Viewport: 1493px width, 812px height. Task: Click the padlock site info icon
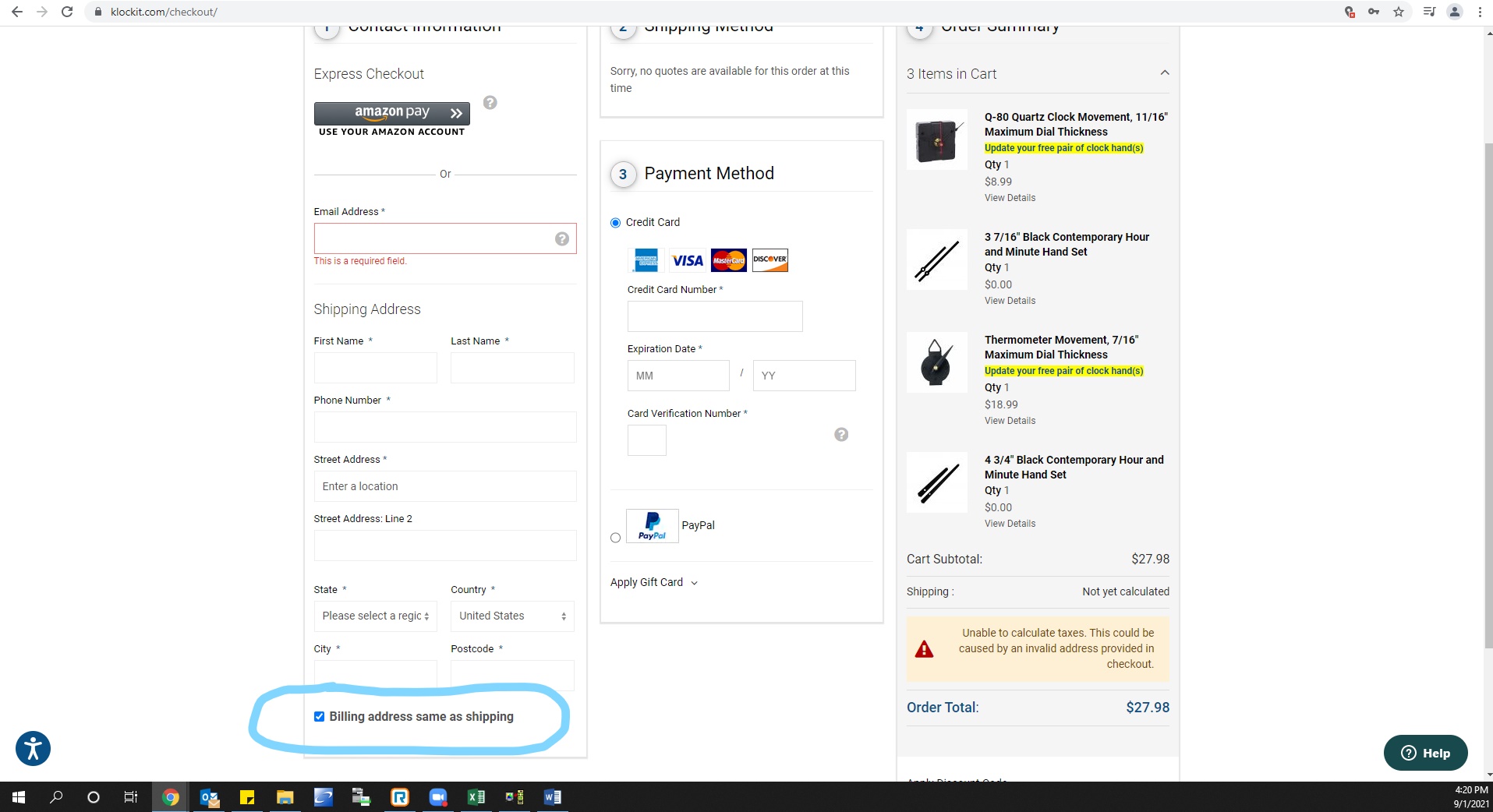point(98,12)
